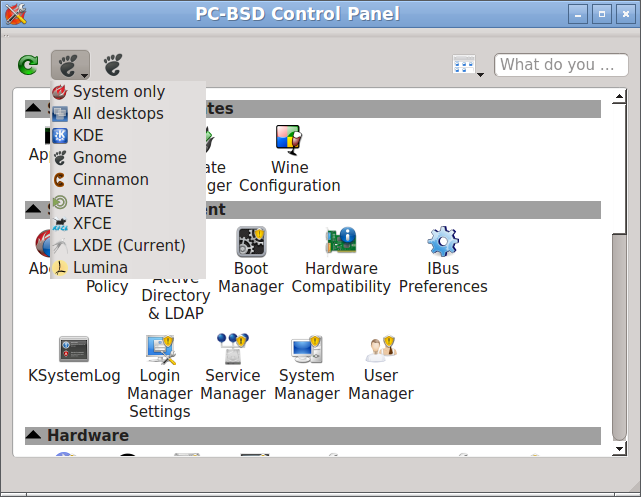This screenshot has height=497, width=641.
Task: Click the scrollbar down arrow
Action: tap(619, 449)
